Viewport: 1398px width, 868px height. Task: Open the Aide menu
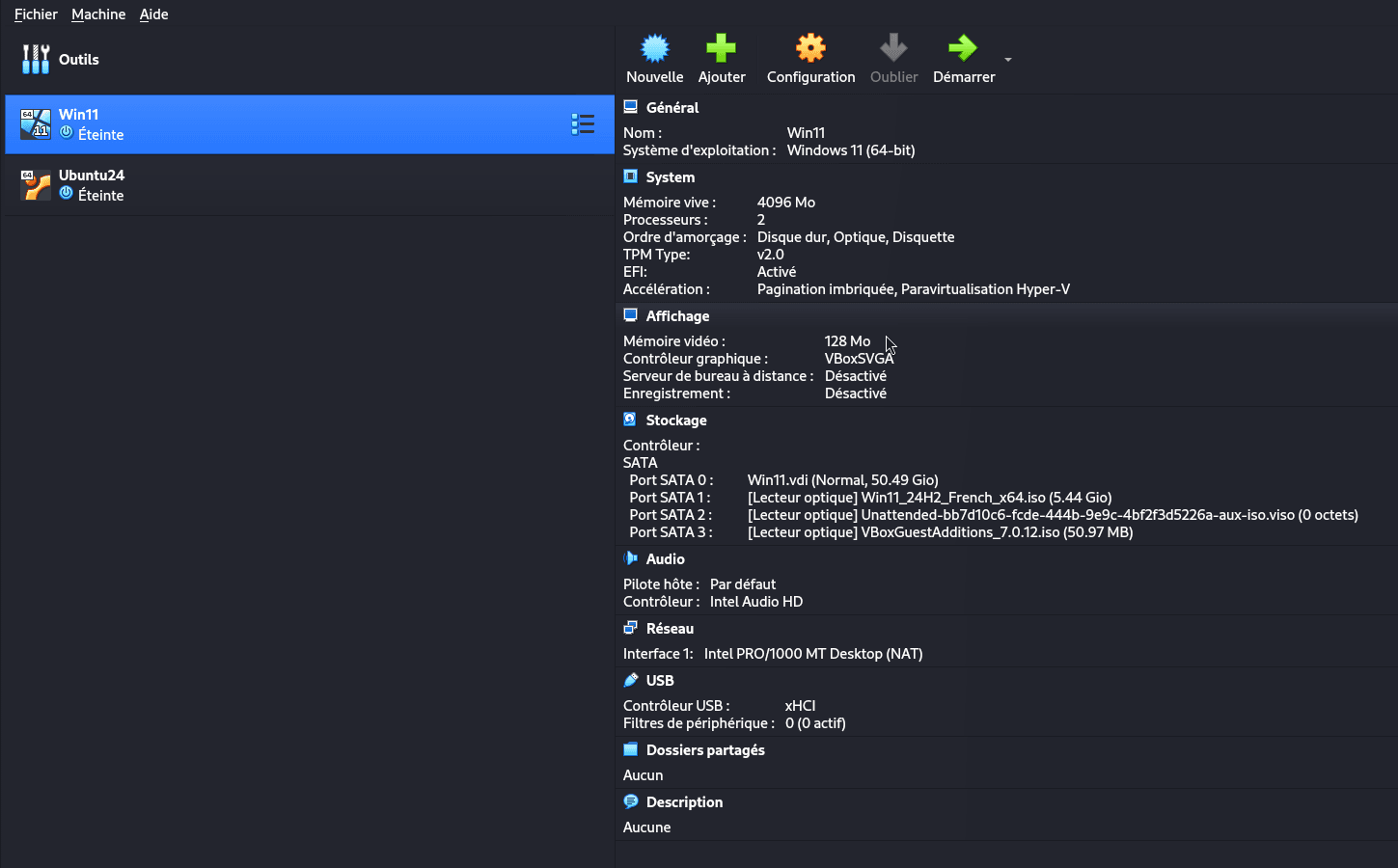pyautogui.click(x=153, y=14)
